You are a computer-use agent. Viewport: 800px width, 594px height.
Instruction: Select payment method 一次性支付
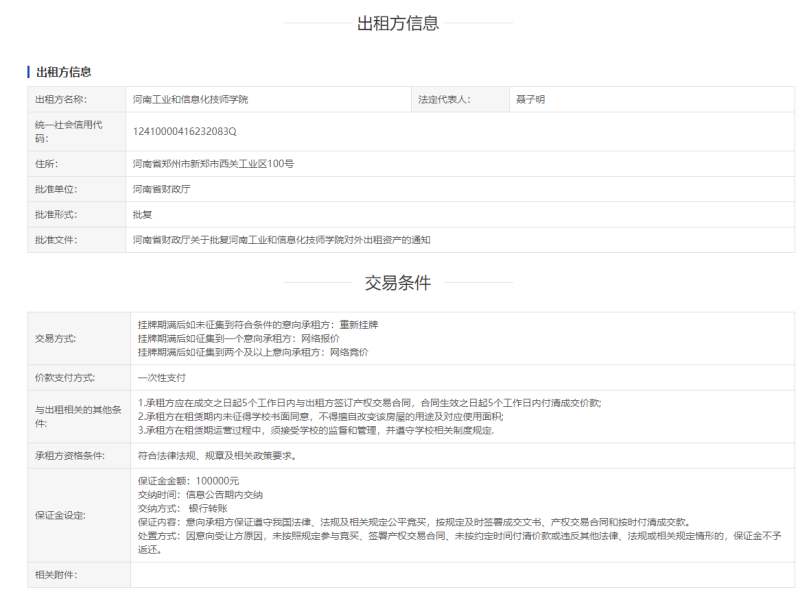pyautogui.click(x=162, y=378)
